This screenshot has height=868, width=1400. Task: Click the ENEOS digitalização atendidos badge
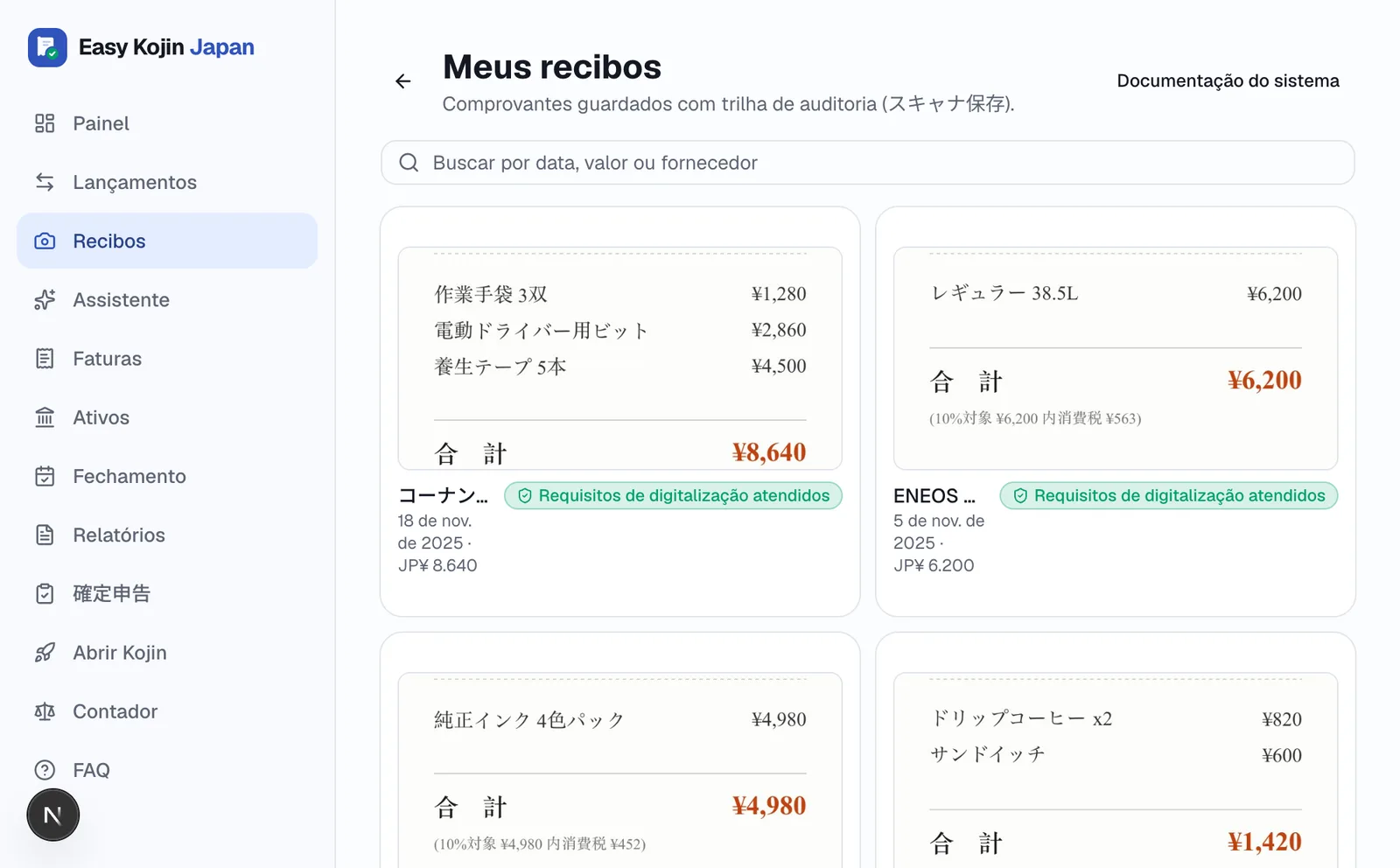[1169, 496]
